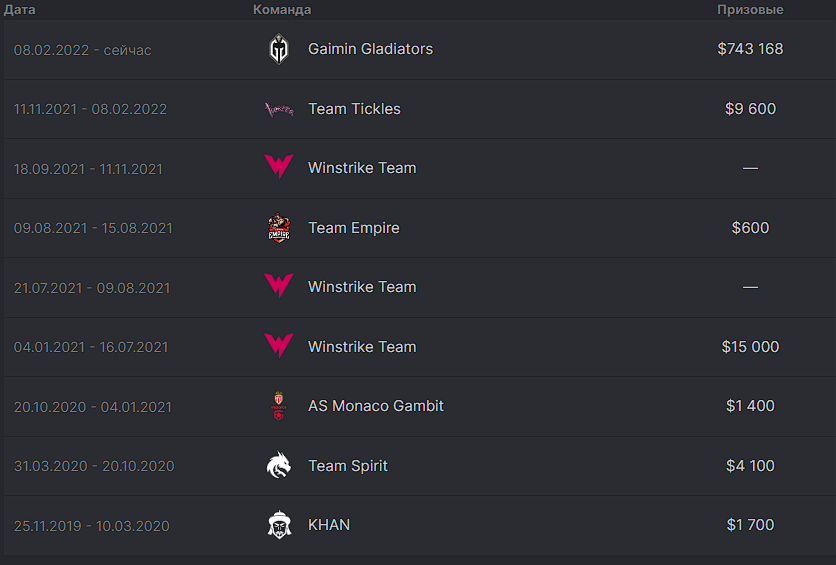
Task: Click Winstrike logo in 04.01.2021 row
Action: [279, 346]
